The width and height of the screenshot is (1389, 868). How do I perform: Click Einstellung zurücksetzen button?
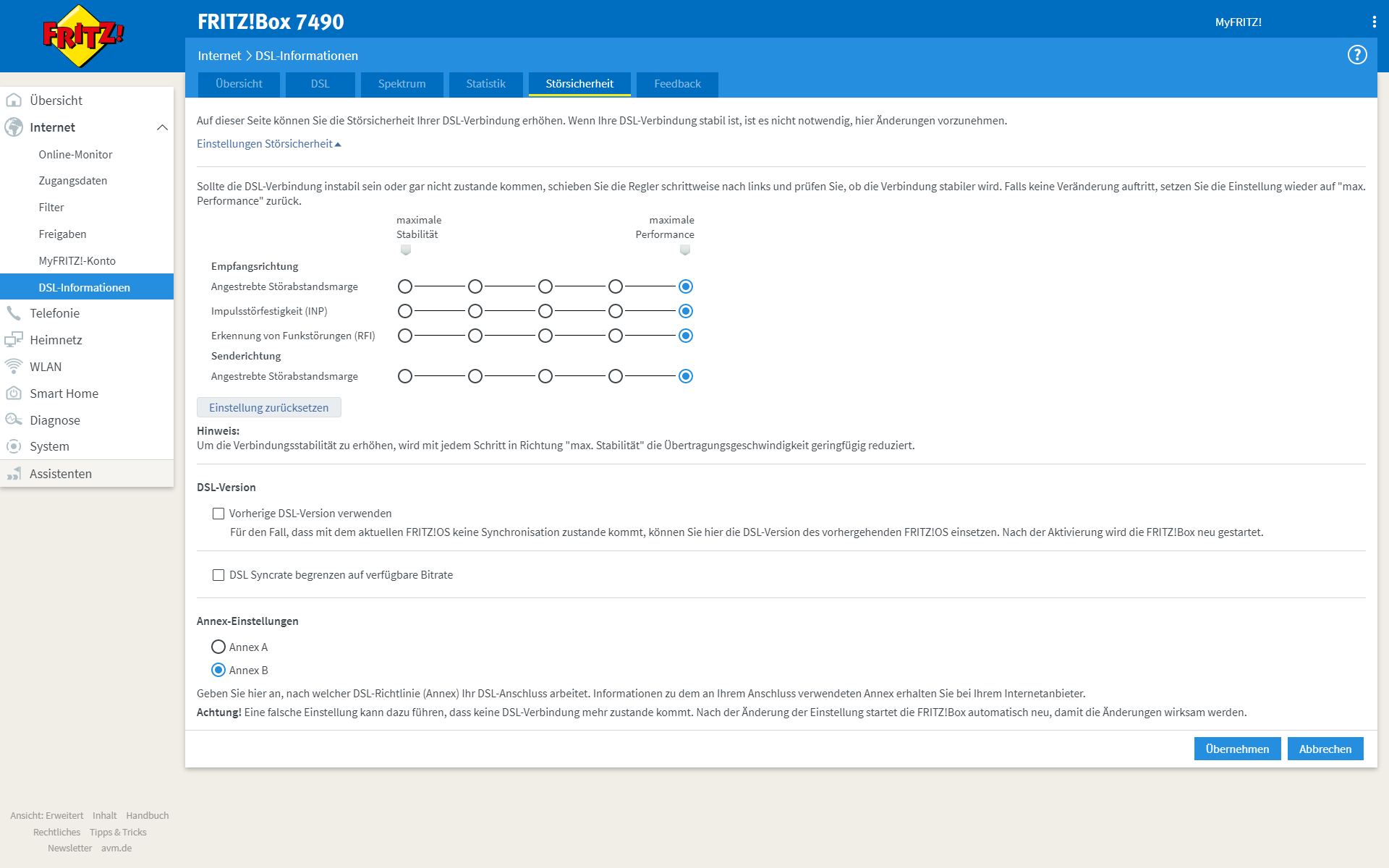268,407
